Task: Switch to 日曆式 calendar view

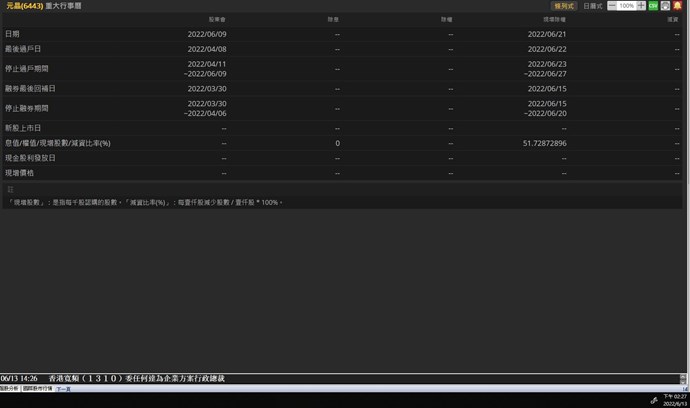Action: (x=593, y=6)
